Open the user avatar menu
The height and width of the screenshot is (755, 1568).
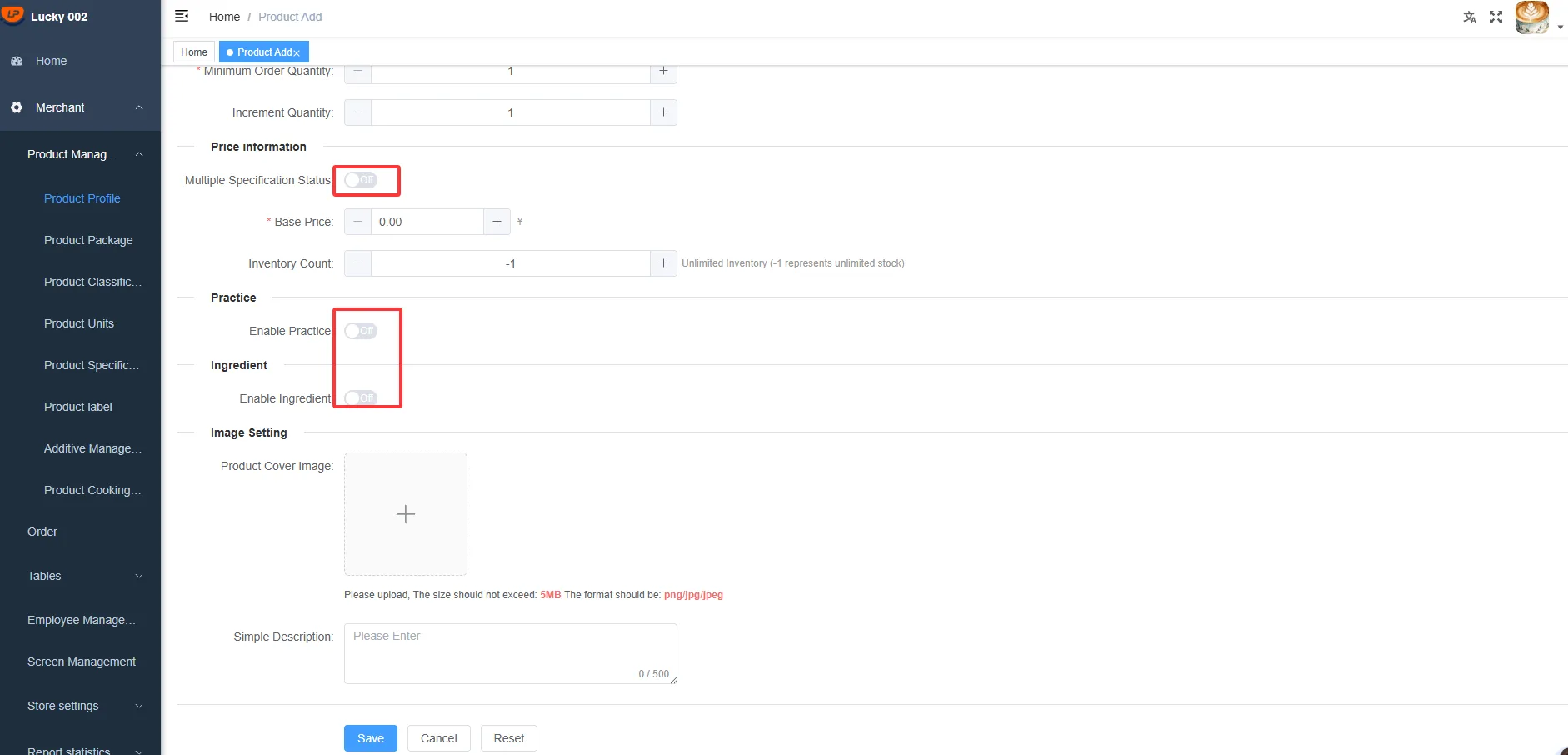click(1531, 17)
